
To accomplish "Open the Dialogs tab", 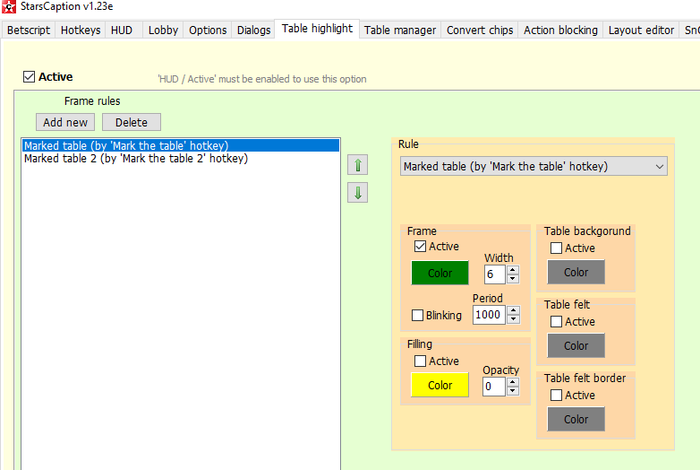I will 254,30.
